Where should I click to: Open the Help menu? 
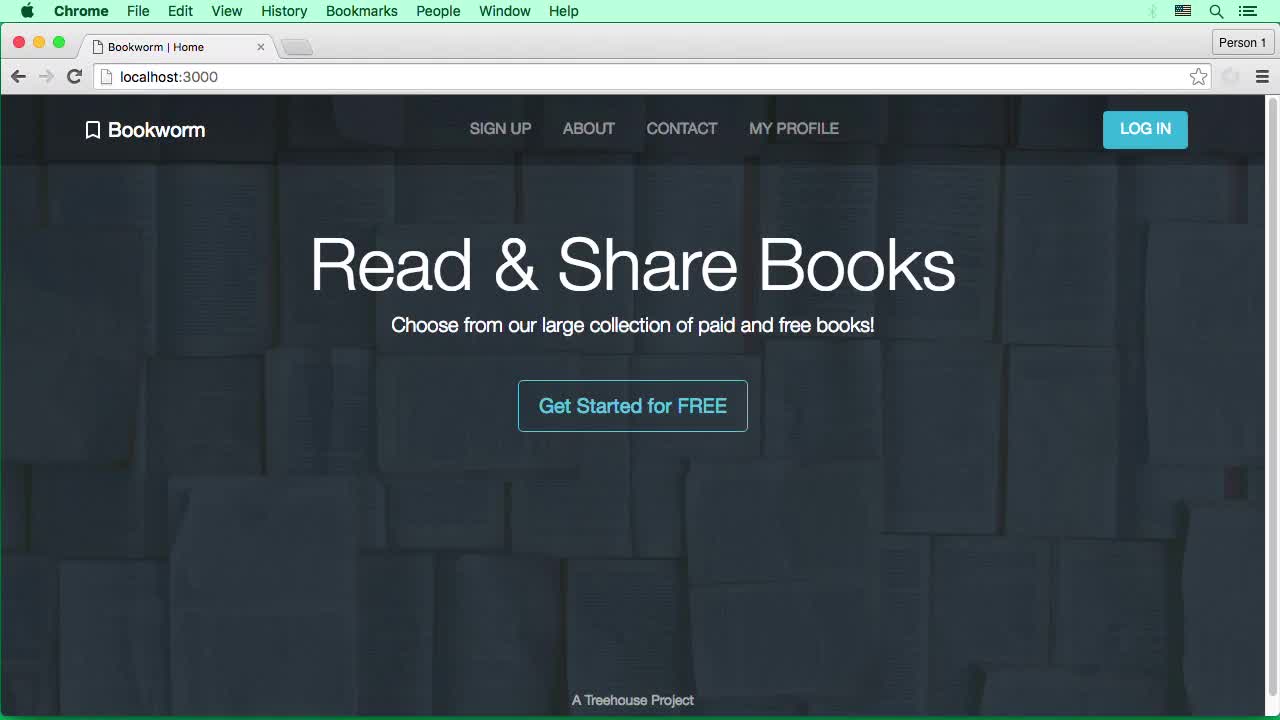click(x=564, y=11)
